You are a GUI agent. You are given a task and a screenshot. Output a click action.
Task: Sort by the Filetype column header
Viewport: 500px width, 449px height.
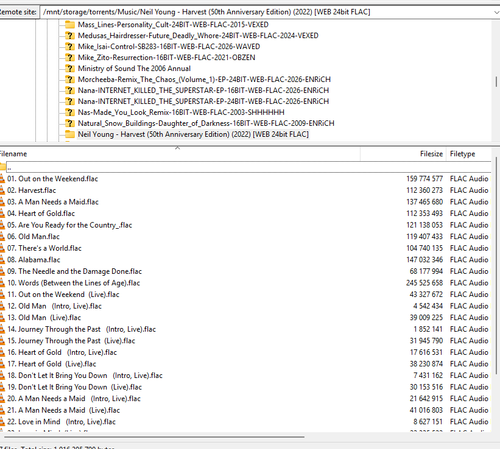tap(462, 154)
